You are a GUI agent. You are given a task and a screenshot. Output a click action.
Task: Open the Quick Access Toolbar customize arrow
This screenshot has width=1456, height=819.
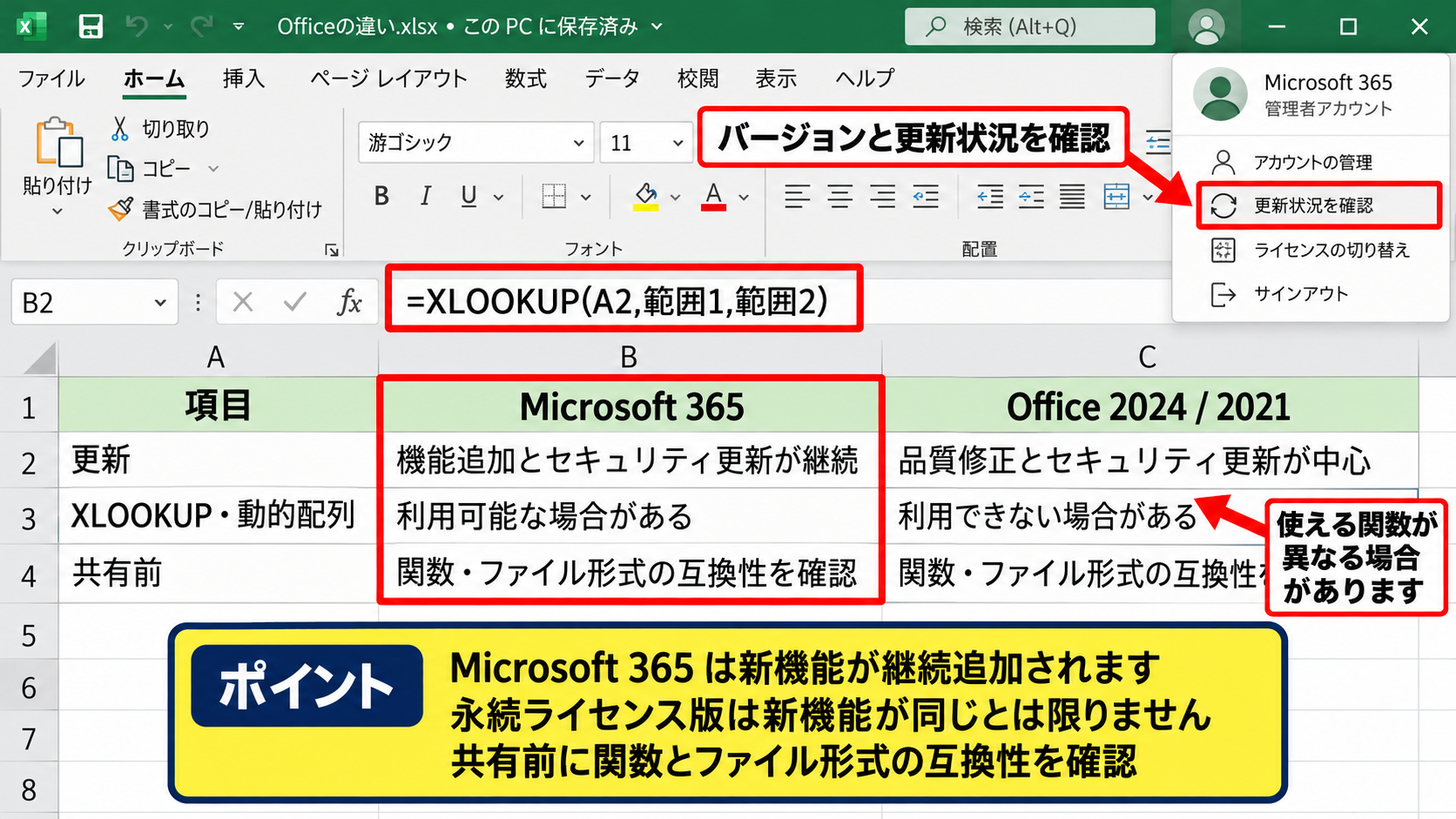pyautogui.click(x=239, y=27)
